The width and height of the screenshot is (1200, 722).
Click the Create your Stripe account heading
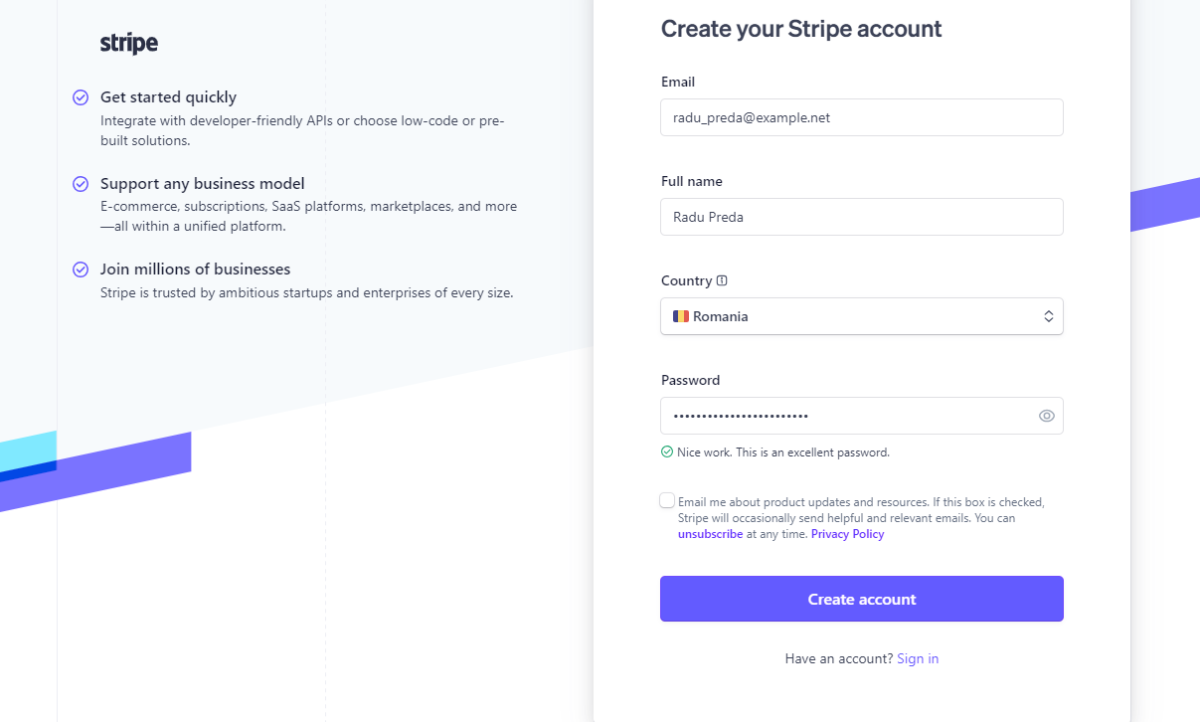[801, 29]
